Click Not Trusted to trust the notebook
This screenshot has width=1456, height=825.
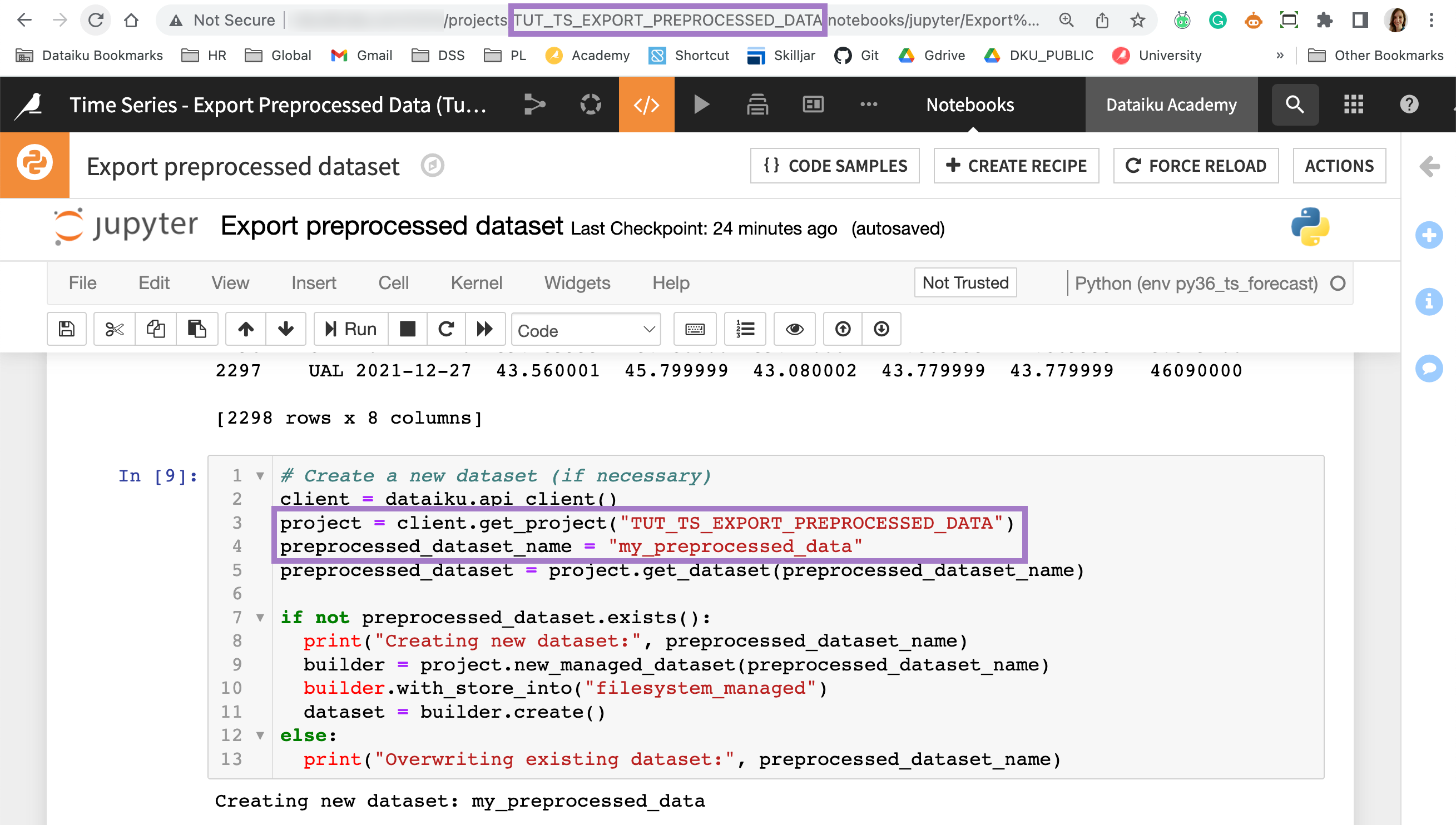click(964, 282)
